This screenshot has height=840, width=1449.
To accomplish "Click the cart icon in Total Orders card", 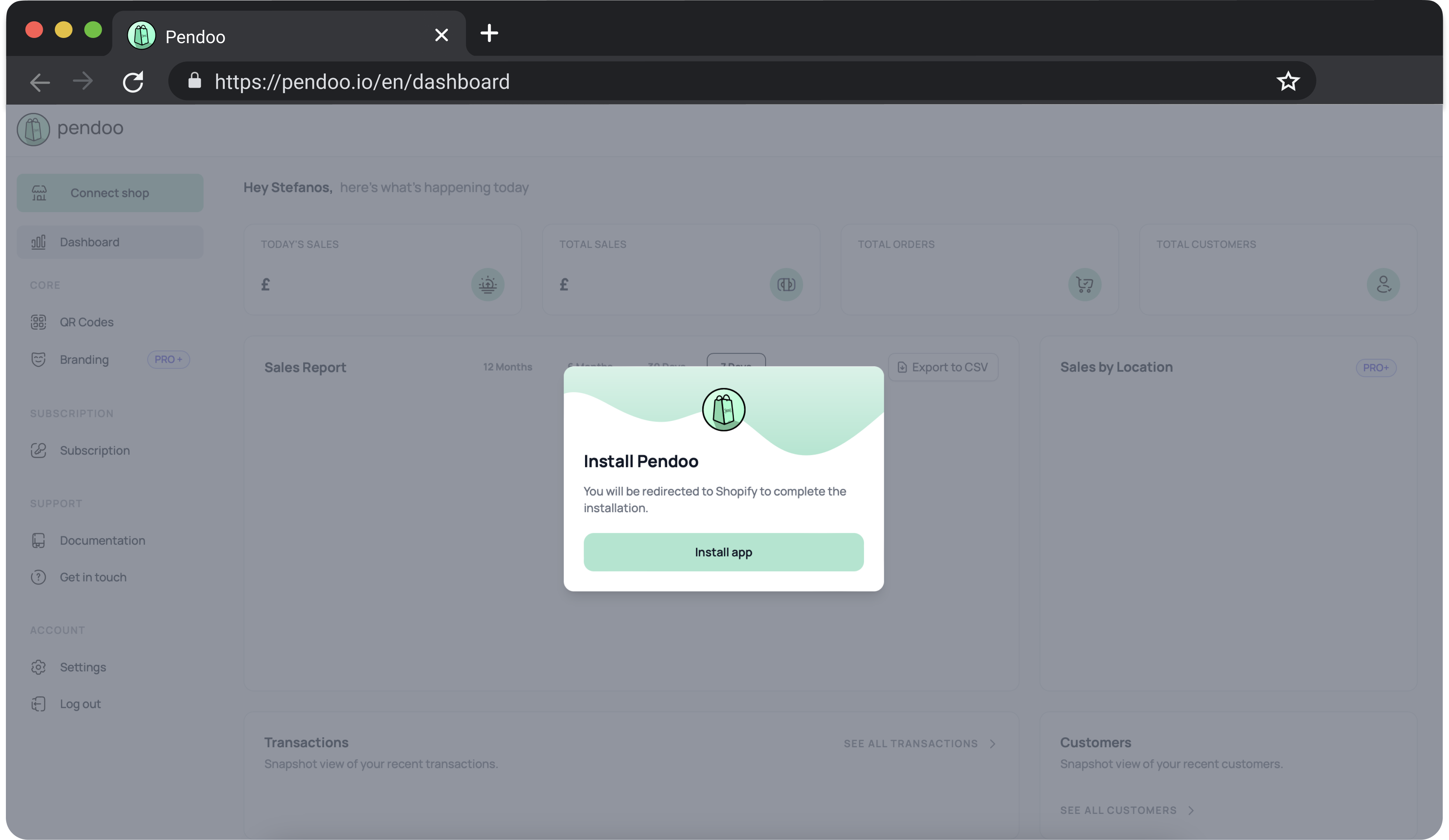I will 1085,284.
